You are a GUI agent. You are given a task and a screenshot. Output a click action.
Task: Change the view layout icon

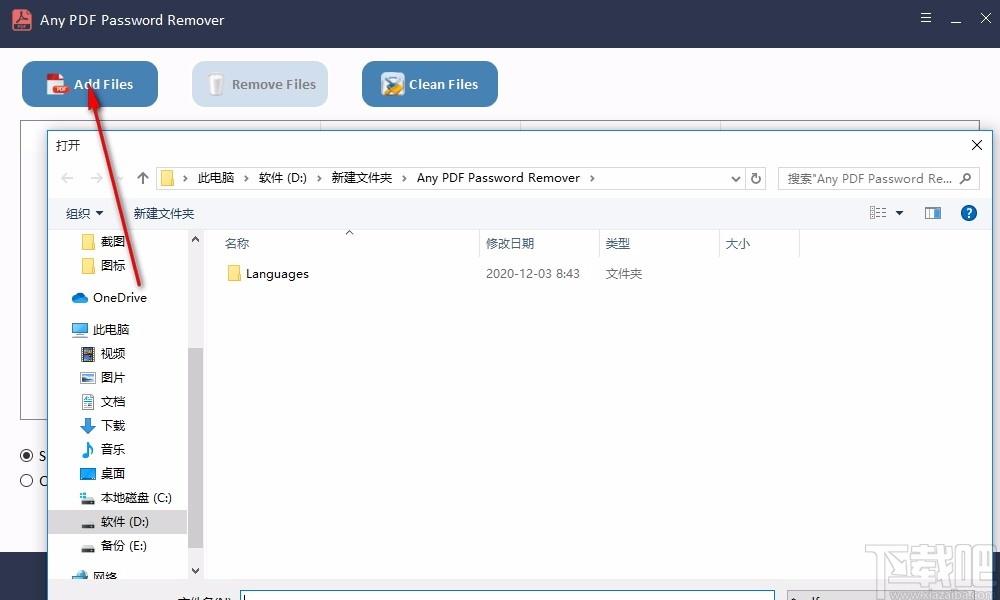(x=878, y=212)
